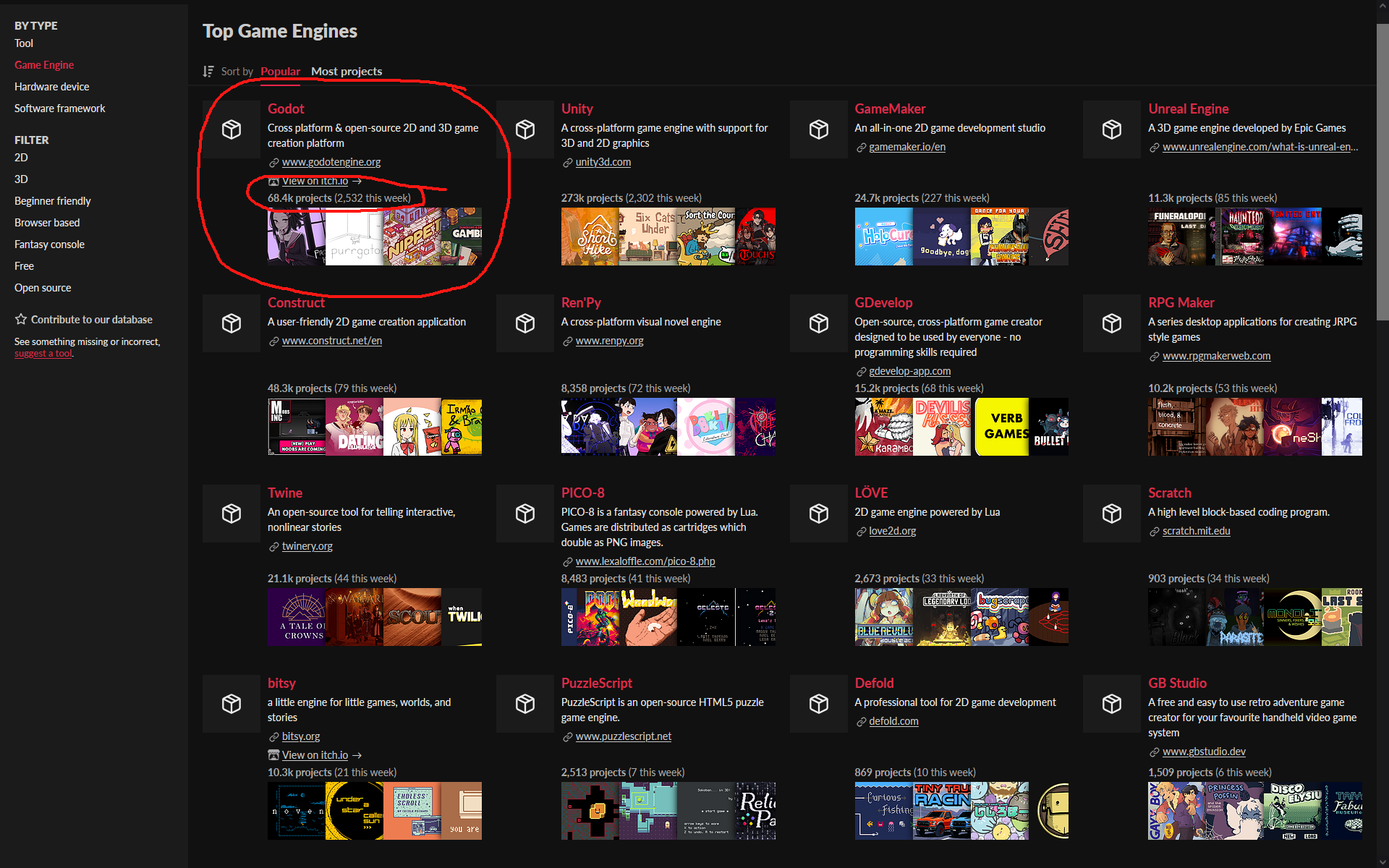Open Software framework category
The width and height of the screenshot is (1389, 868).
pyautogui.click(x=60, y=109)
